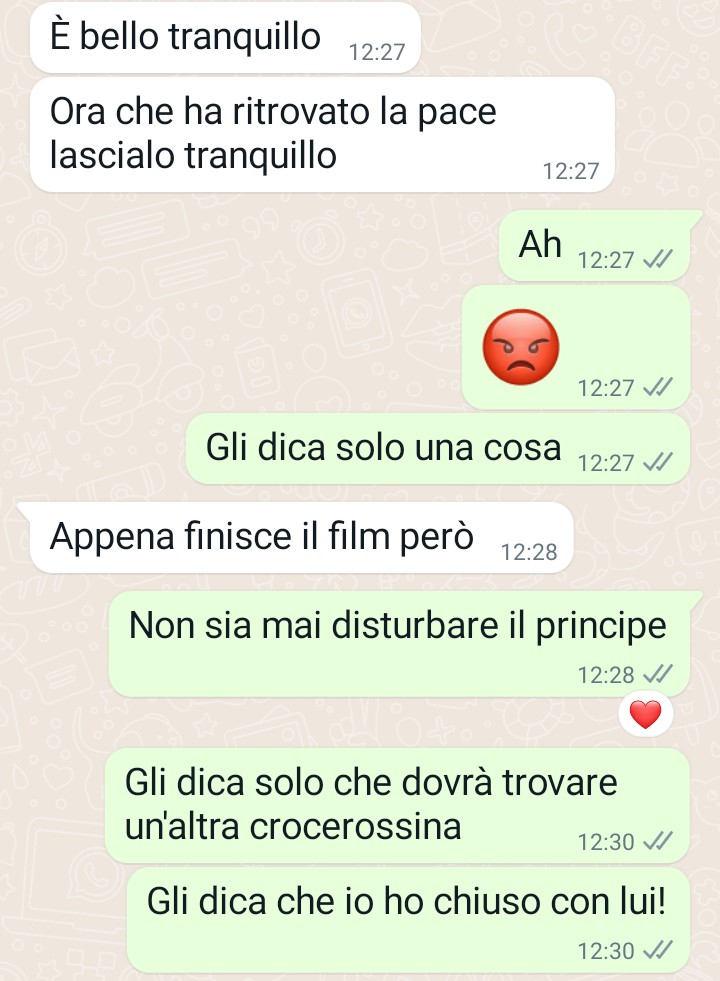The height and width of the screenshot is (981, 720).
Task: Tap double ticks on angry emoji message
Action: 658,387
